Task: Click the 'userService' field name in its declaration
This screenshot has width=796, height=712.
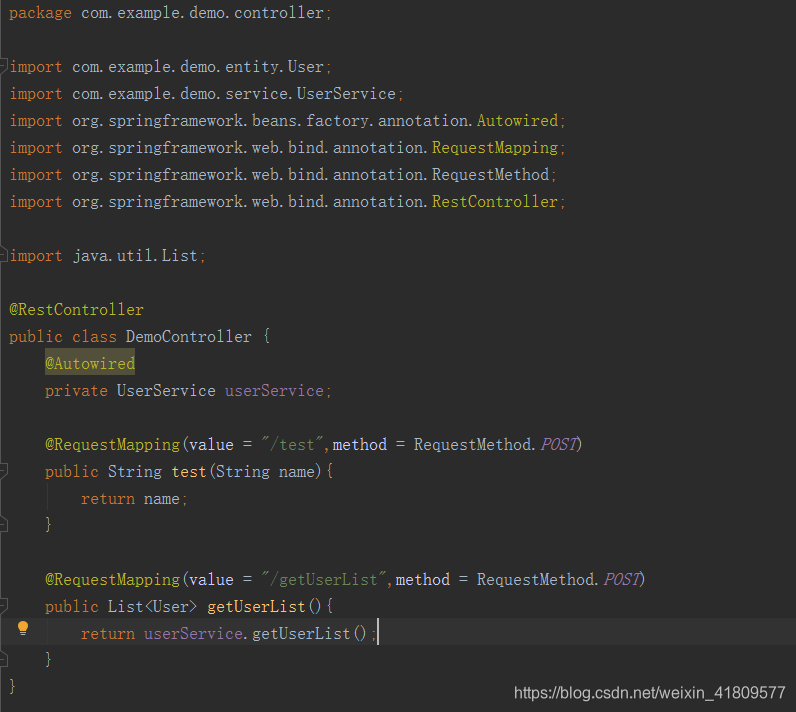Action: (x=274, y=390)
